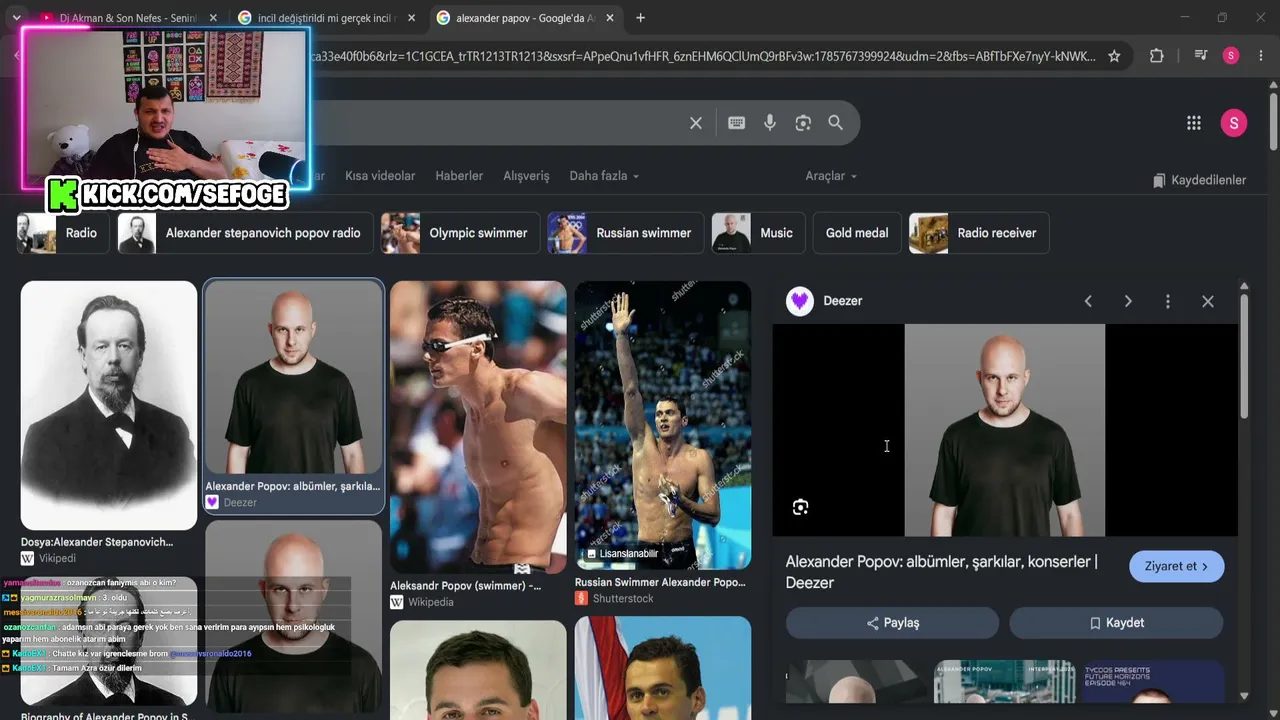Switch to the Dj Akman & Son Nefes tab
This screenshot has height=720, width=1280.
(x=130, y=18)
